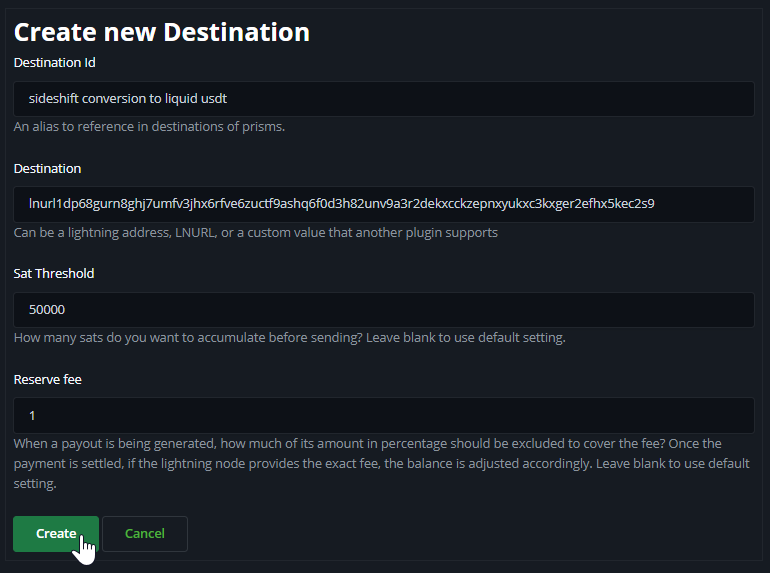Click the Create new Destination heading

tap(162, 32)
